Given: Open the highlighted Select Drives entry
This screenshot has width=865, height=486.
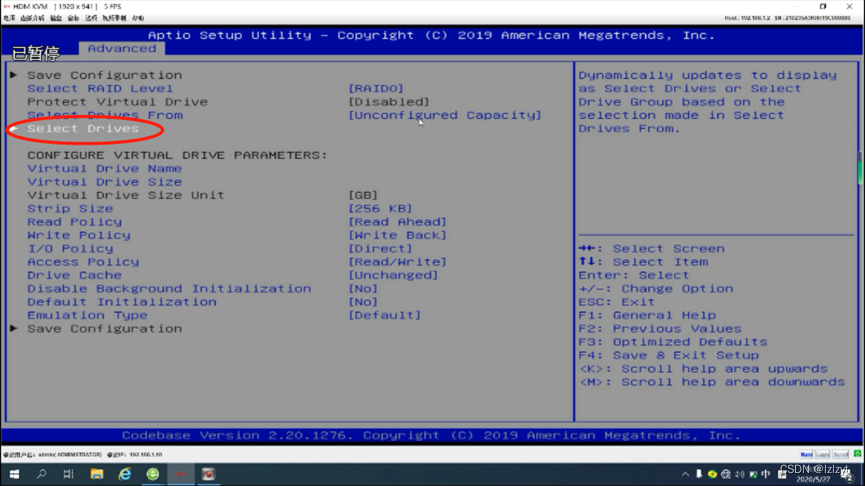Looking at the screenshot, I should tap(83, 129).
